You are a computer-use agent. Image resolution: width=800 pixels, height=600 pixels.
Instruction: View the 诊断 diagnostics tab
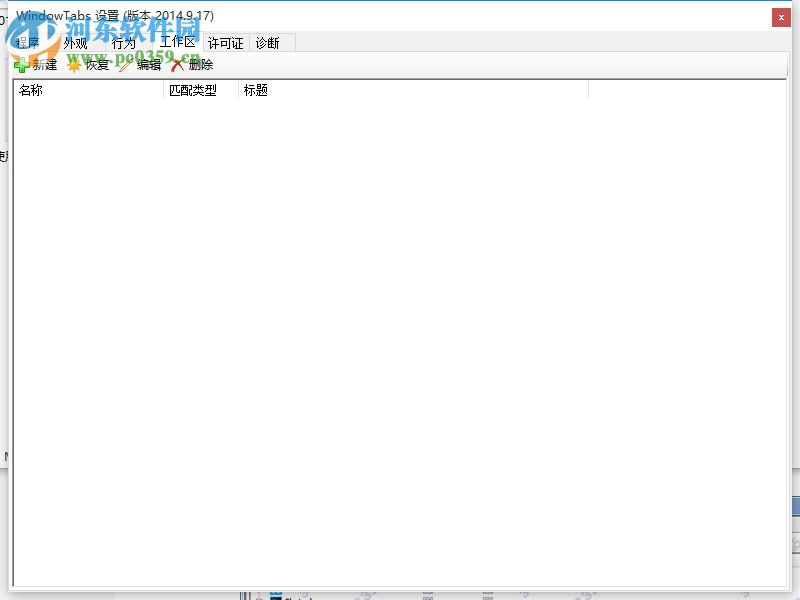point(269,42)
